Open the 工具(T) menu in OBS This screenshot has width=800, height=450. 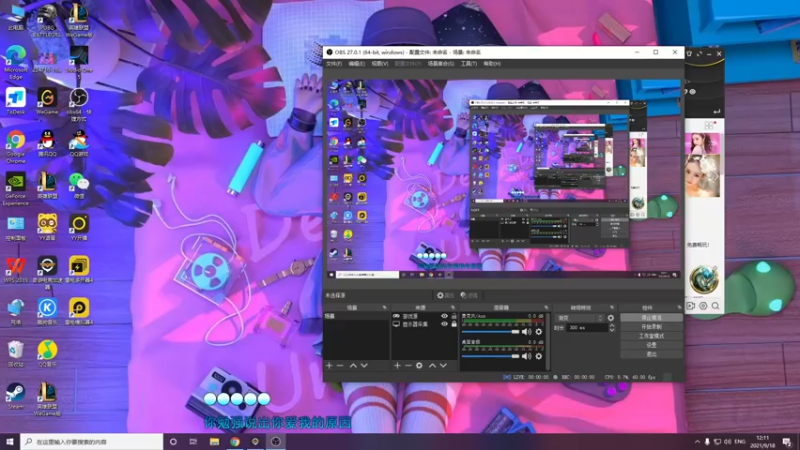(x=469, y=64)
